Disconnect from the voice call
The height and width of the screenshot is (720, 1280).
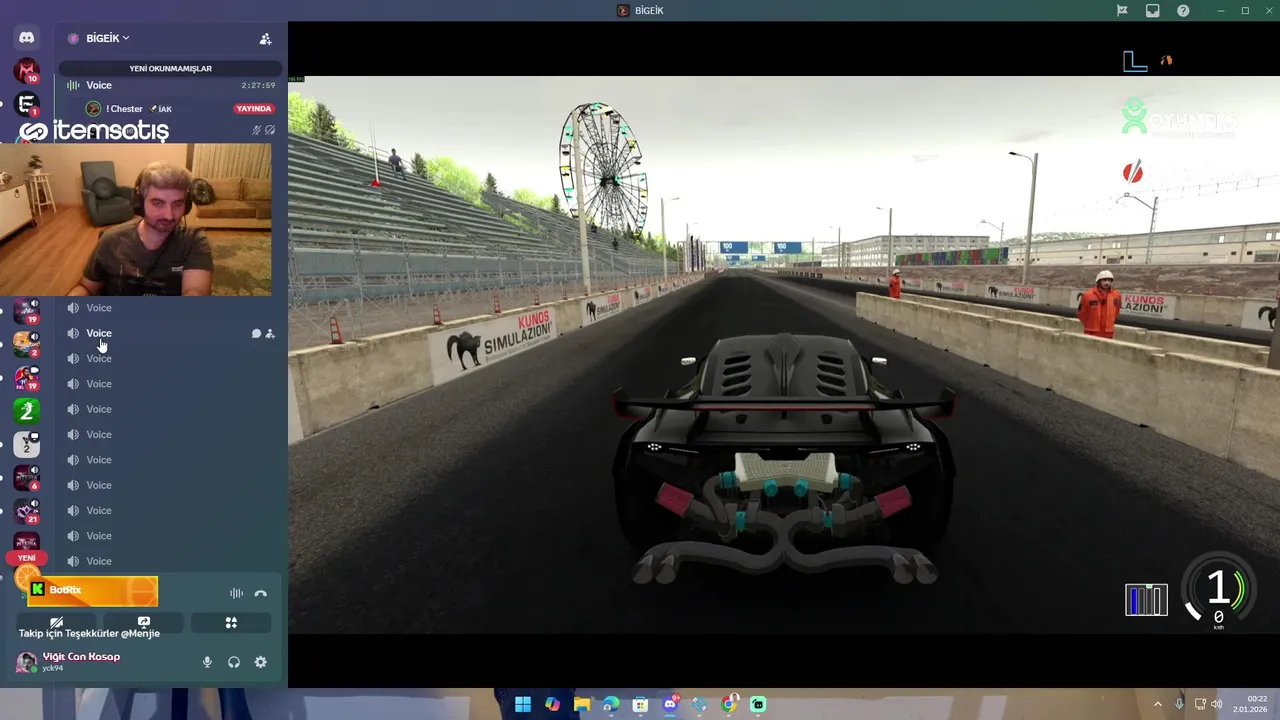point(261,593)
